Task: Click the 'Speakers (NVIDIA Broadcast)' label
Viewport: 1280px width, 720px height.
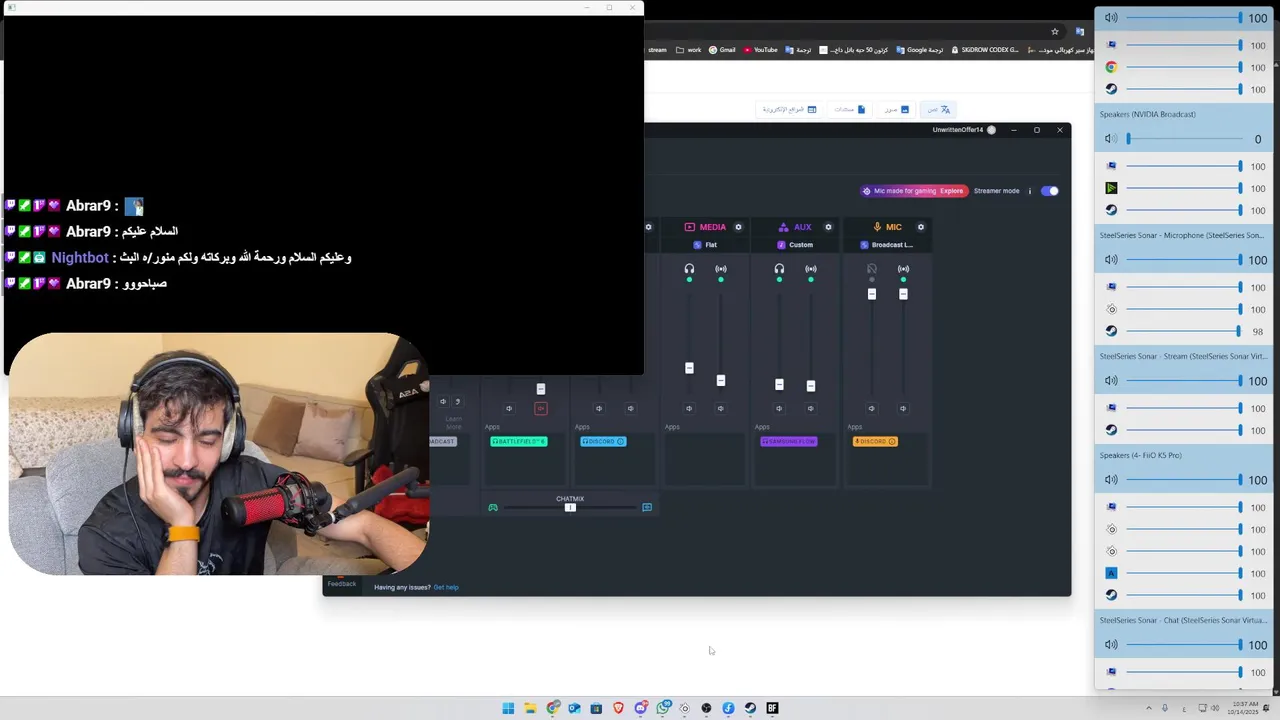Action: (1148, 114)
